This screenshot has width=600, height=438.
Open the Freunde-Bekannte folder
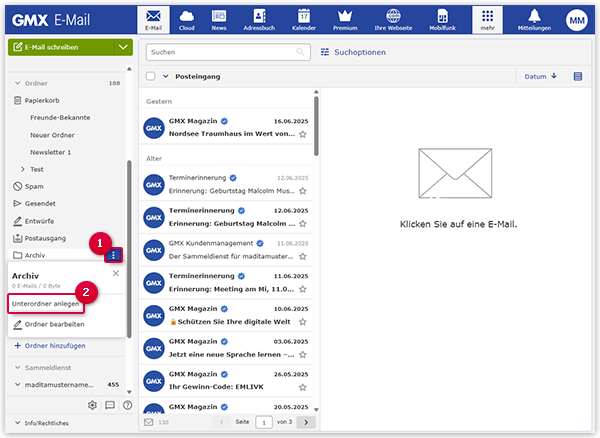click(60, 117)
